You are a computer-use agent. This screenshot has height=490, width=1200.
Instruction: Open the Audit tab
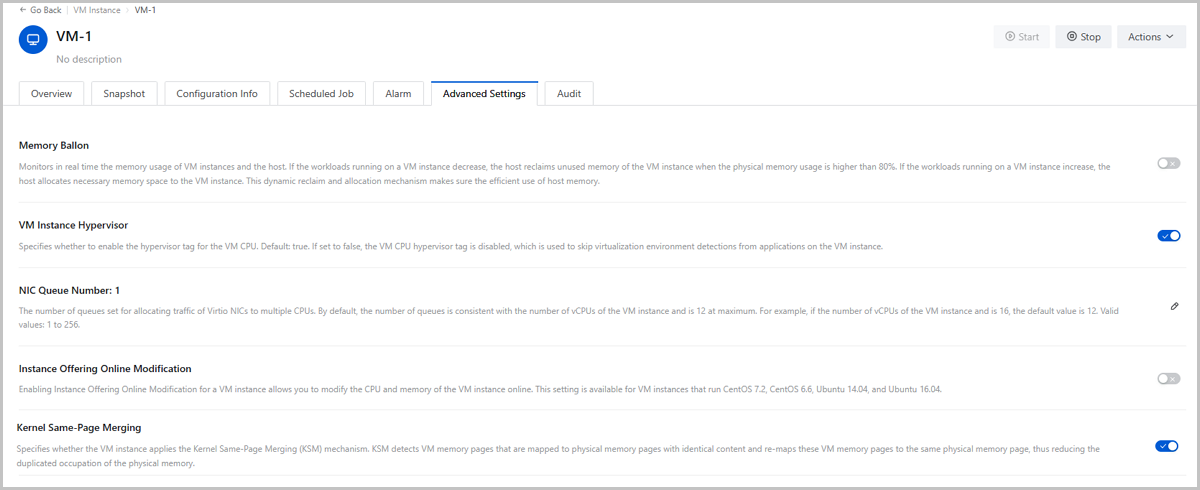pos(569,94)
